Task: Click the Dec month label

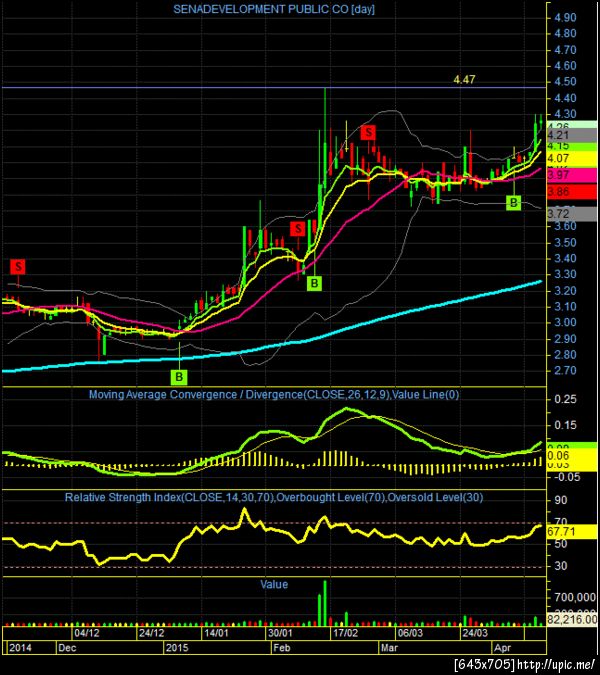Action: (x=67, y=647)
